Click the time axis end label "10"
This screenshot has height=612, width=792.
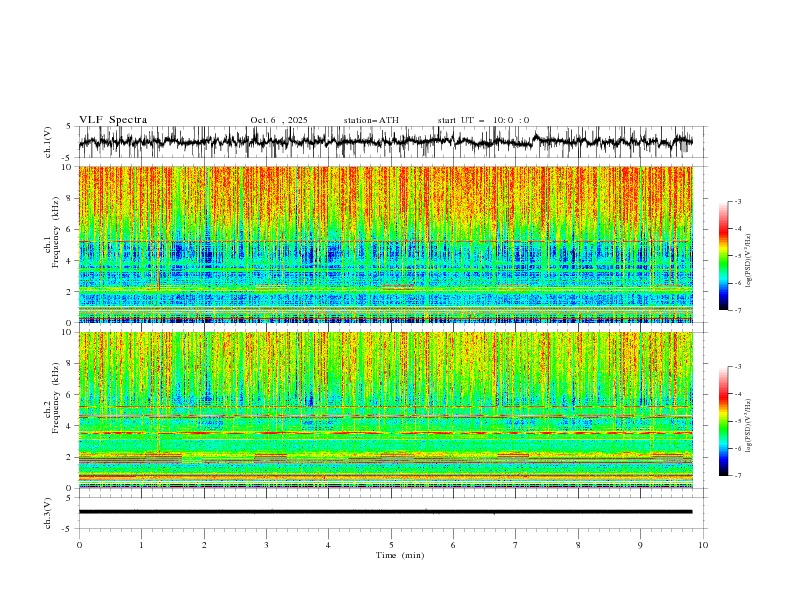point(703,545)
